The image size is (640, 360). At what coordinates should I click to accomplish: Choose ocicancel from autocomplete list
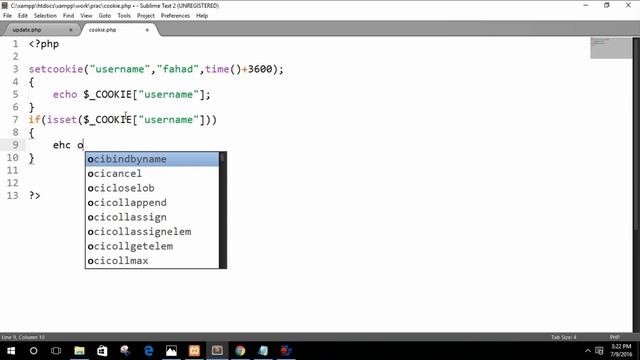tap(152, 173)
